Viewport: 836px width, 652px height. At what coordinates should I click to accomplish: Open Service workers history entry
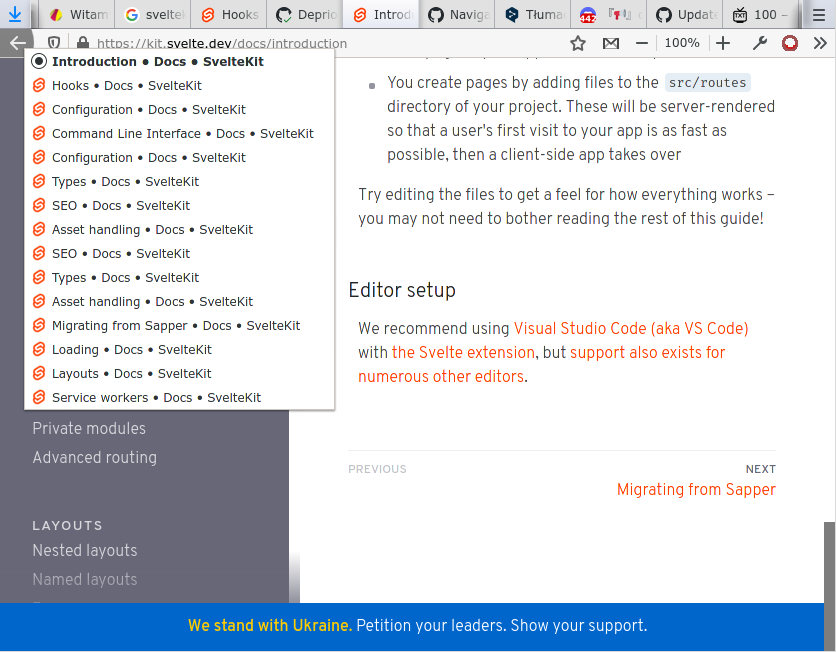179,398
